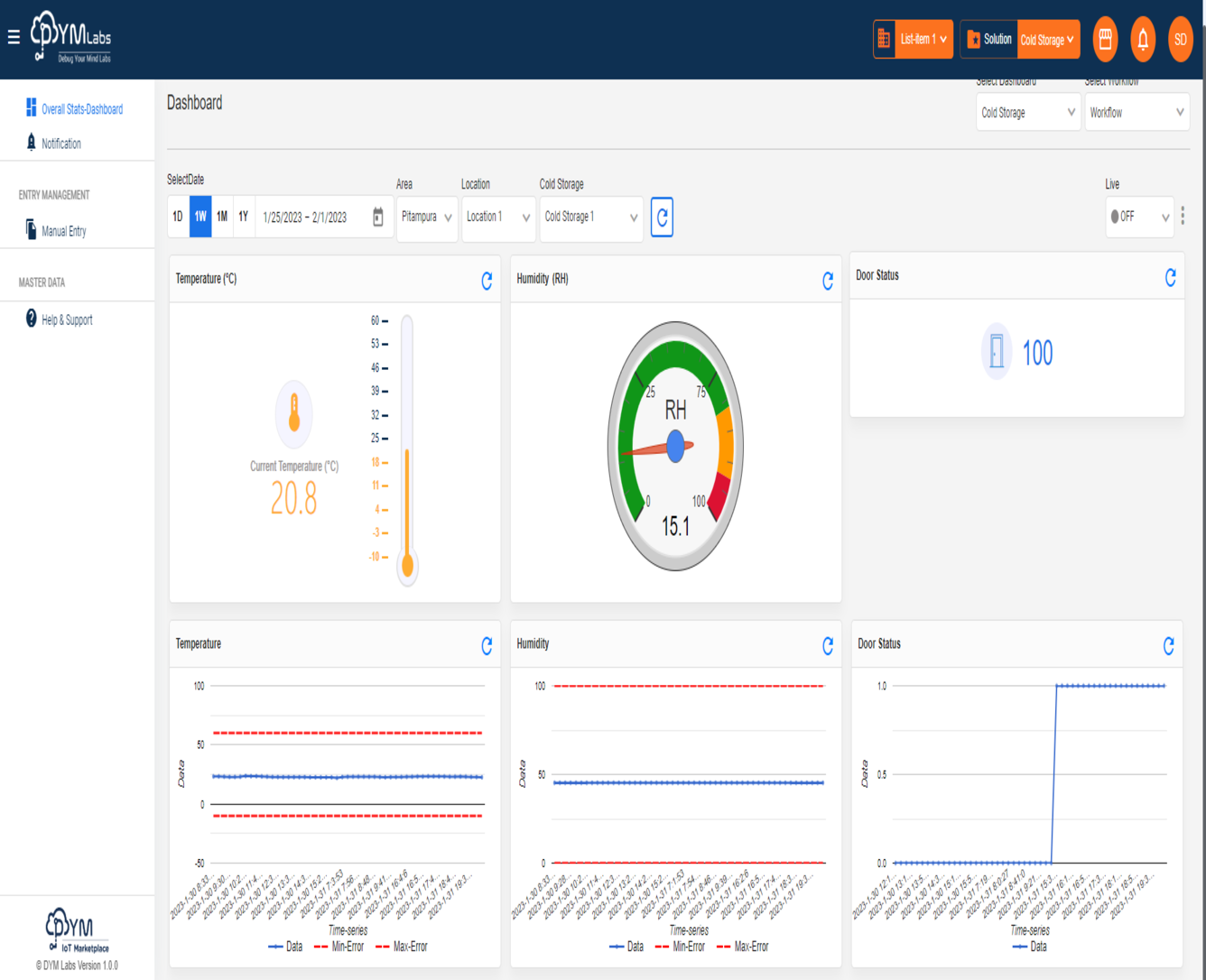Screen dimensions: 1206x980
Task: Open the calendar date picker icon
Action: click(378, 217)
